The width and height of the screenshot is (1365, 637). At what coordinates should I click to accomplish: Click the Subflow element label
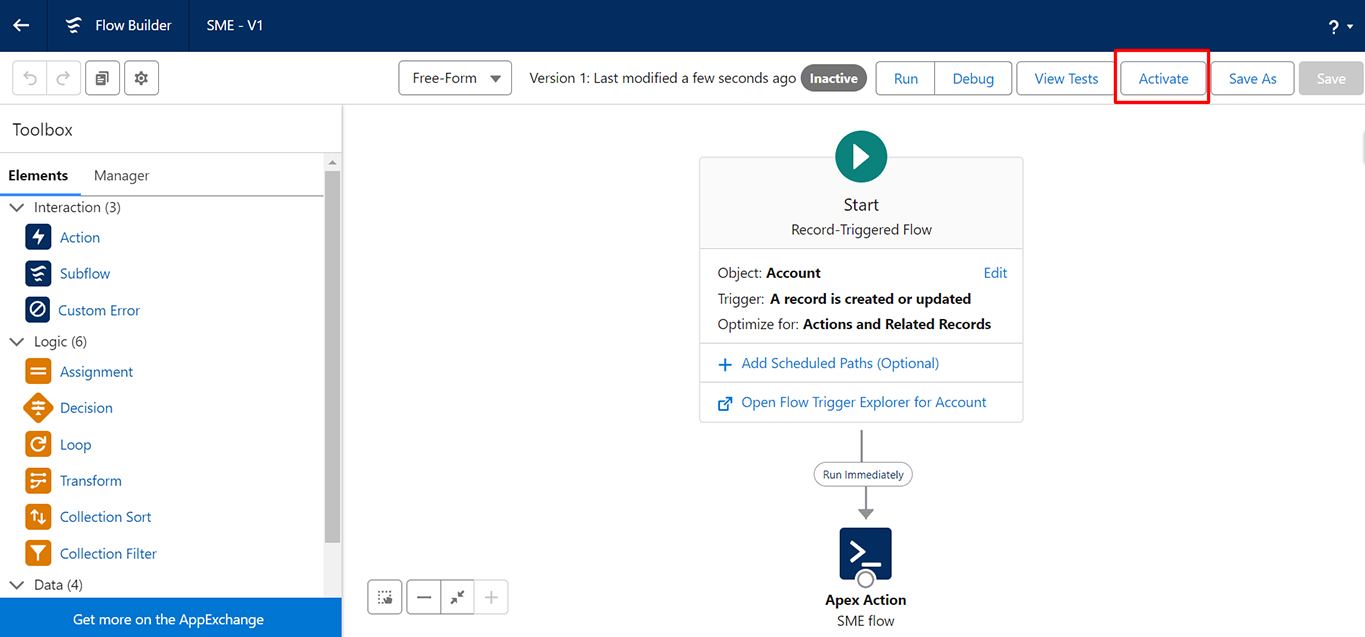pos(85,273)
